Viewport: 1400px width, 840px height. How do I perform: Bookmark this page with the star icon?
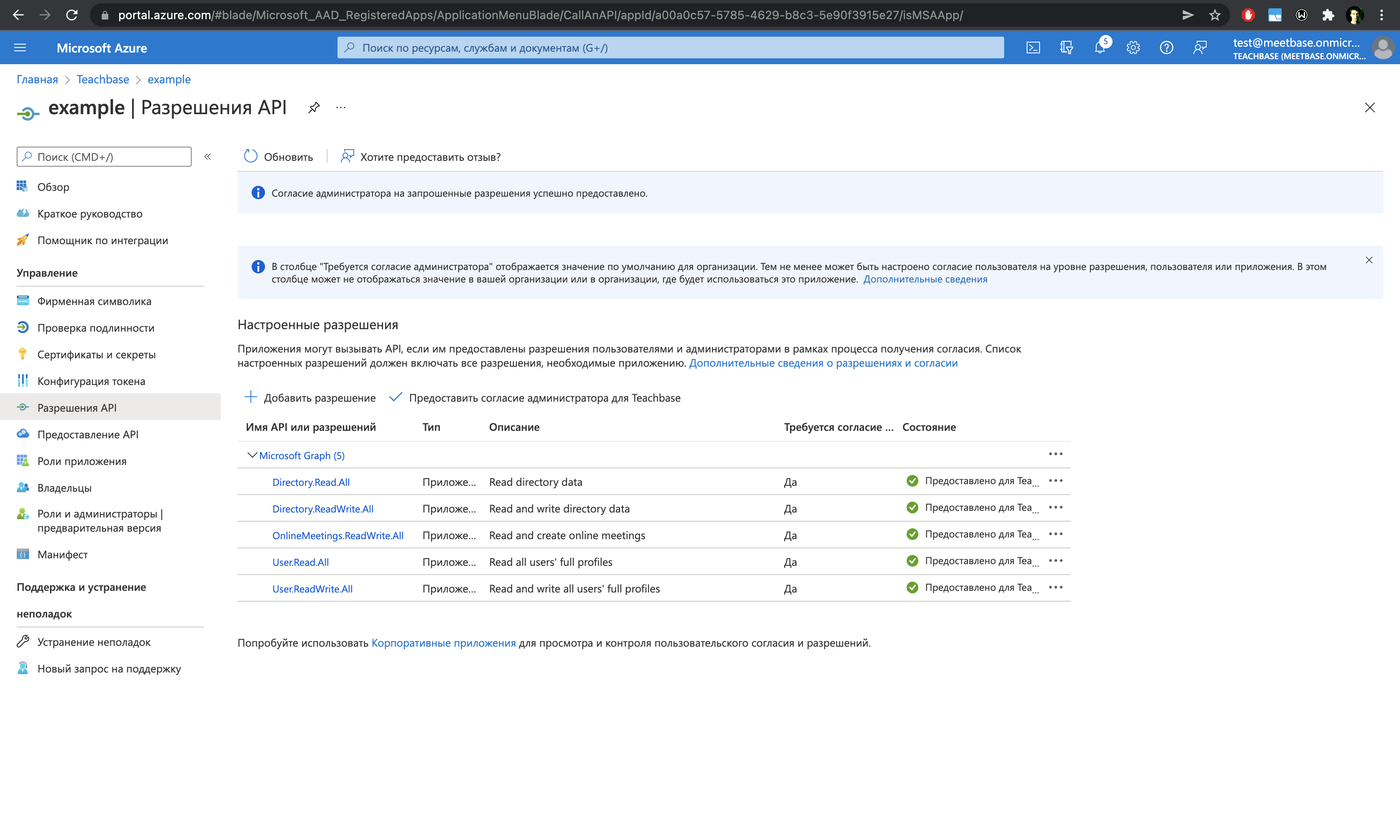[x=1215, y=15]
